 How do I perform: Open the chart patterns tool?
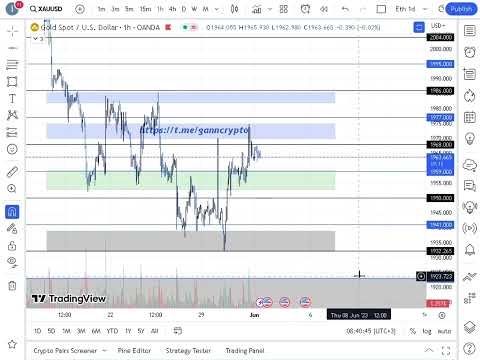(x=12, y=115)
